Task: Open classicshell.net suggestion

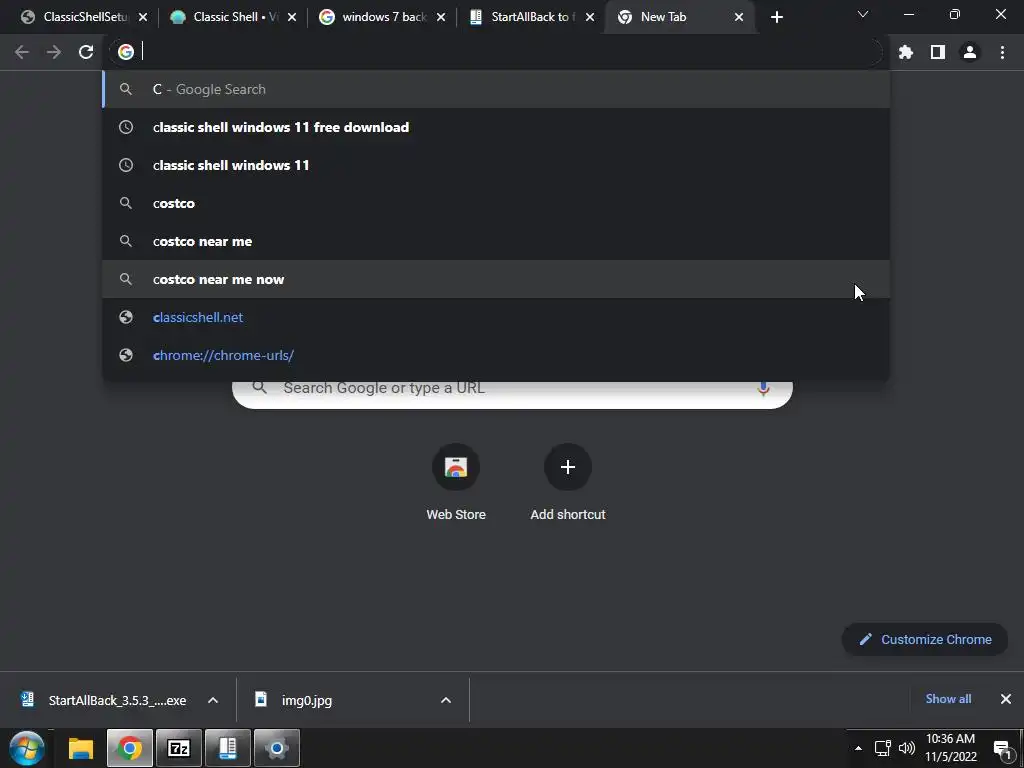Action: click(496, 317)
